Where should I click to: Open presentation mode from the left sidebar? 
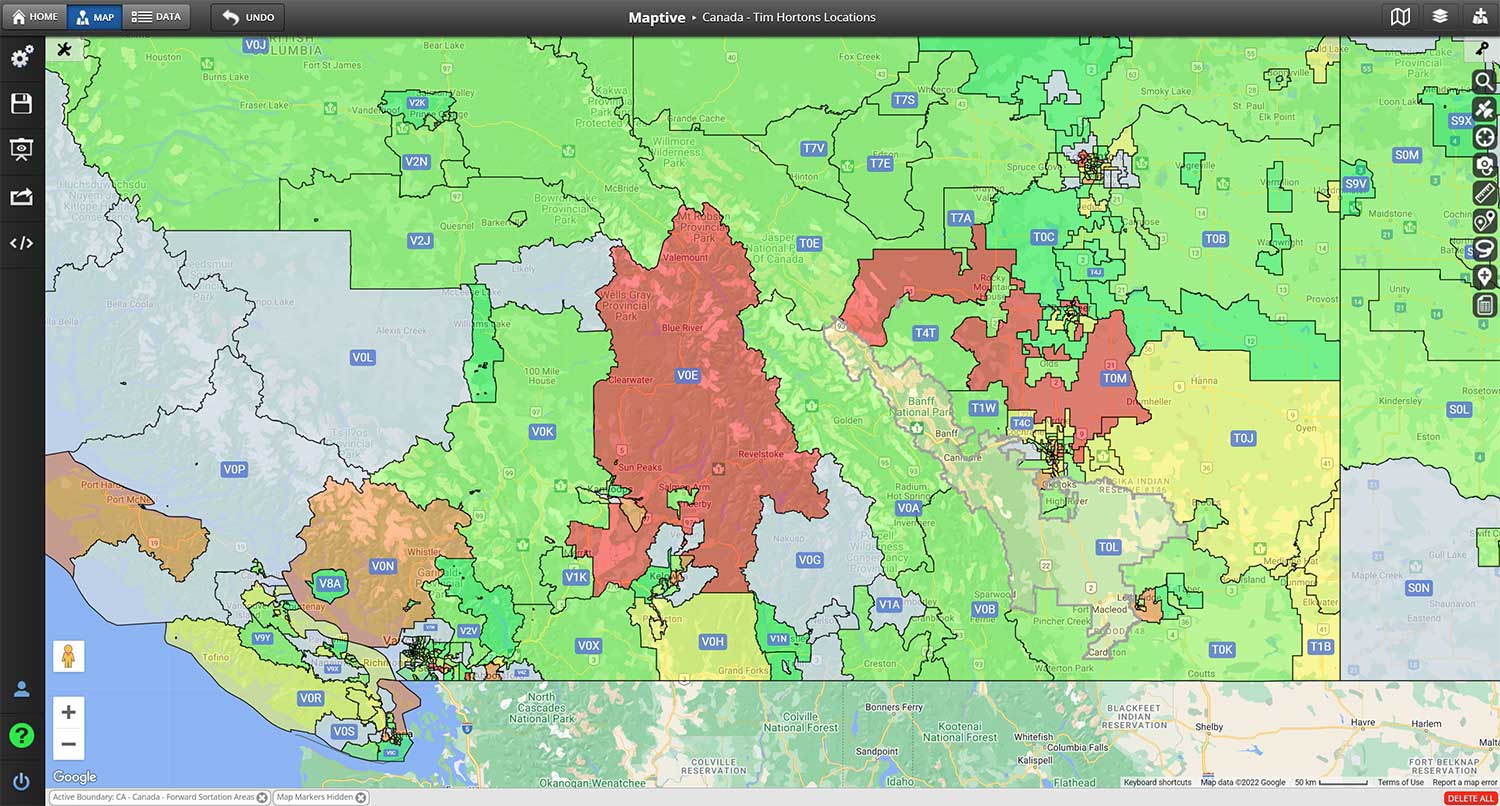click(22, 149)
